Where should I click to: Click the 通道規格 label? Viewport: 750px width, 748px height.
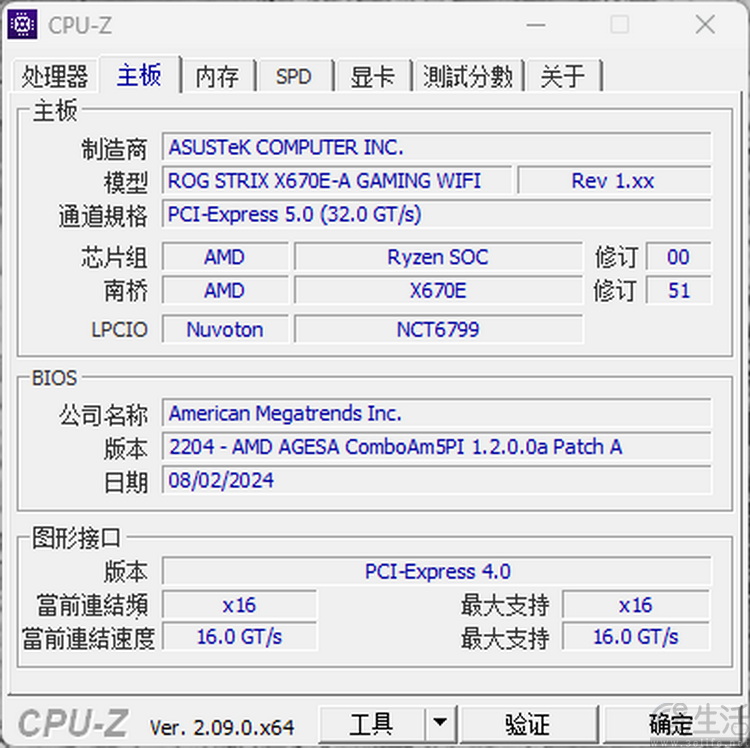click(103, 216)
